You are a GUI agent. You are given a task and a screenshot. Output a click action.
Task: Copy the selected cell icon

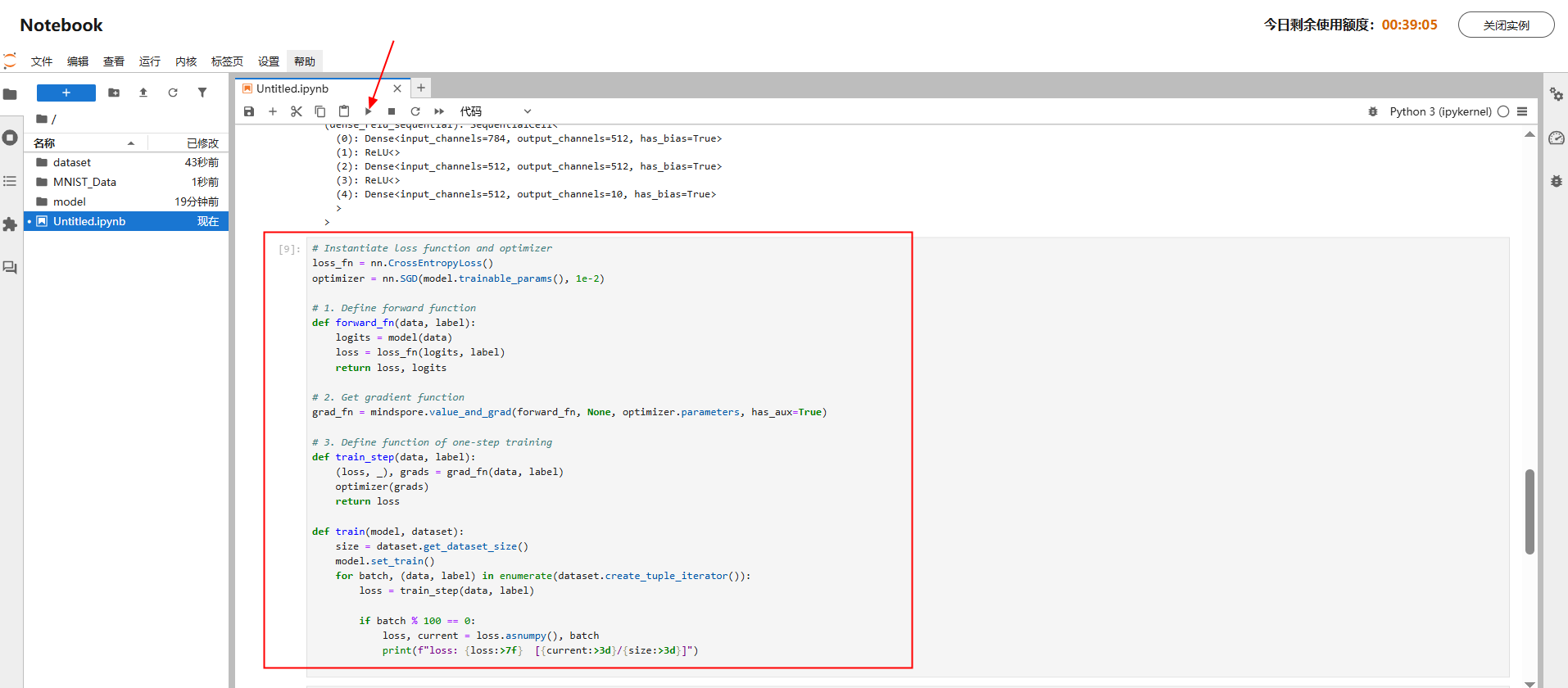[320, 111]
